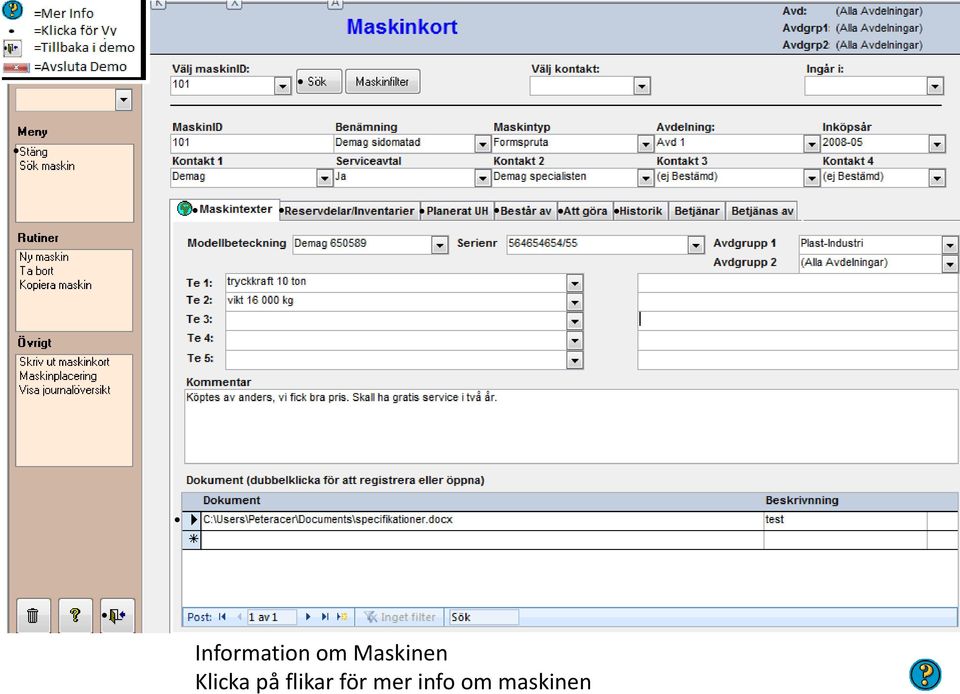Click the exit door icon in sidebar

[x=117, y=615]
